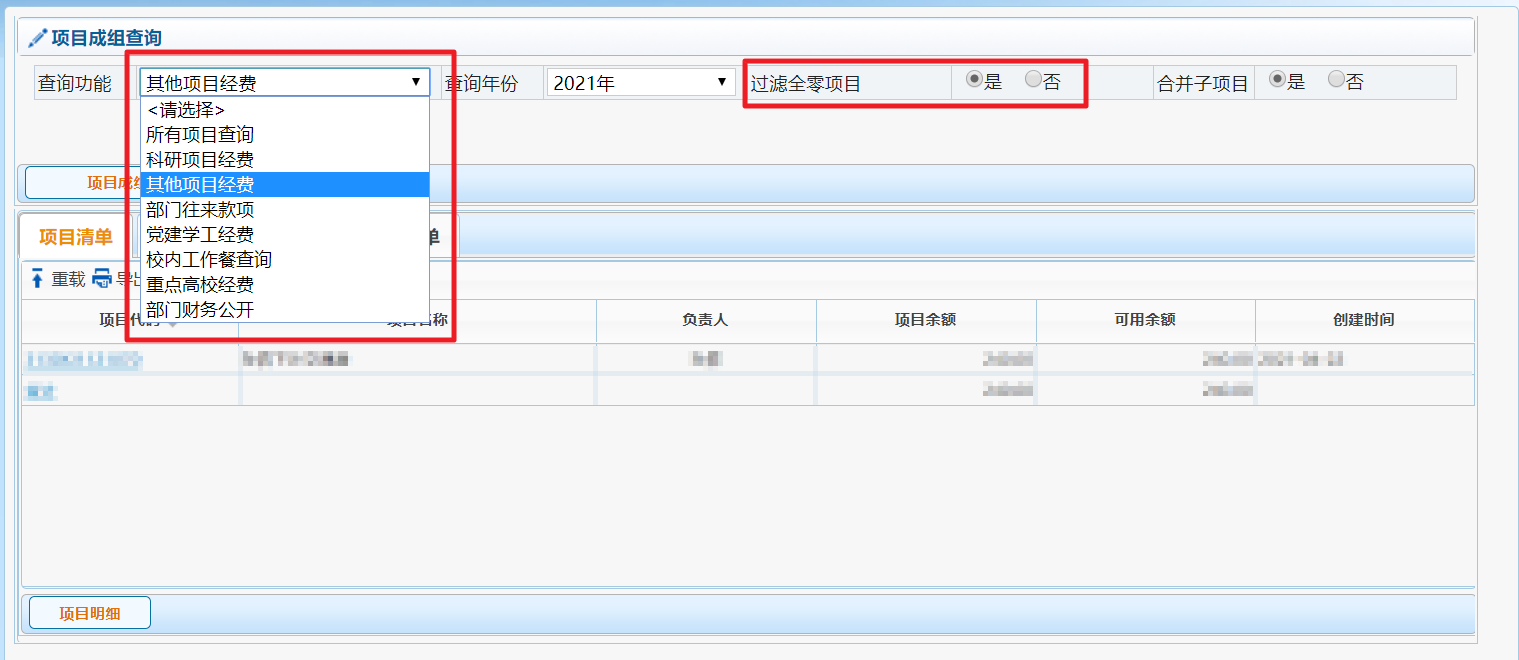Choose 科研项目经费 from the list
Viewport: 1519px width, 660px height.
click(x=200, y=160)
